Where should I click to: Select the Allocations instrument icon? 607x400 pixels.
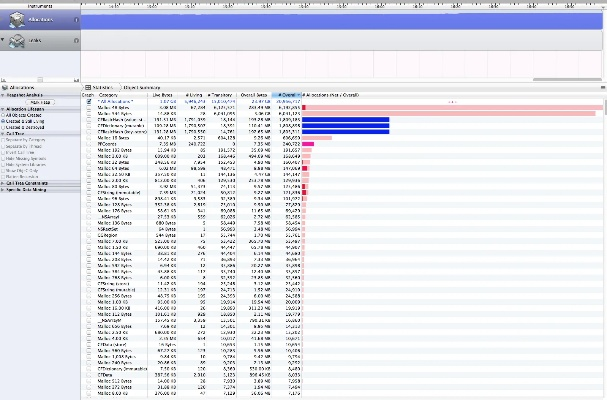point(17,20)
